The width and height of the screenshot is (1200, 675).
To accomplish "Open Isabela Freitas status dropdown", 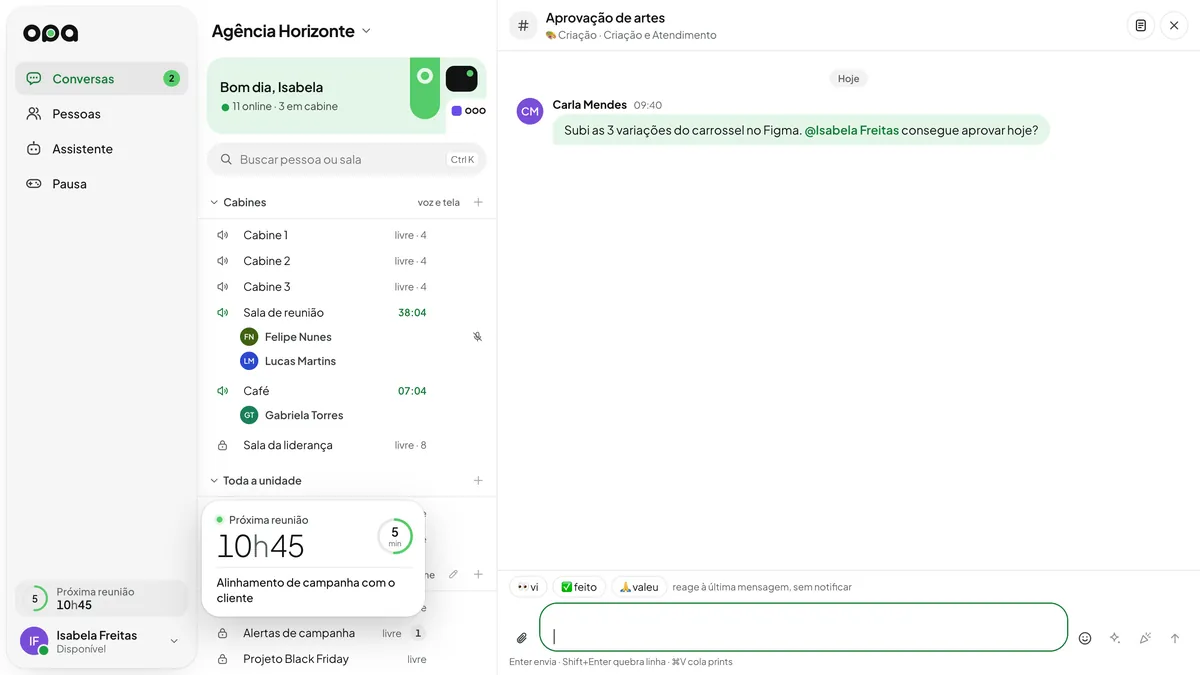I will [174, 641].
